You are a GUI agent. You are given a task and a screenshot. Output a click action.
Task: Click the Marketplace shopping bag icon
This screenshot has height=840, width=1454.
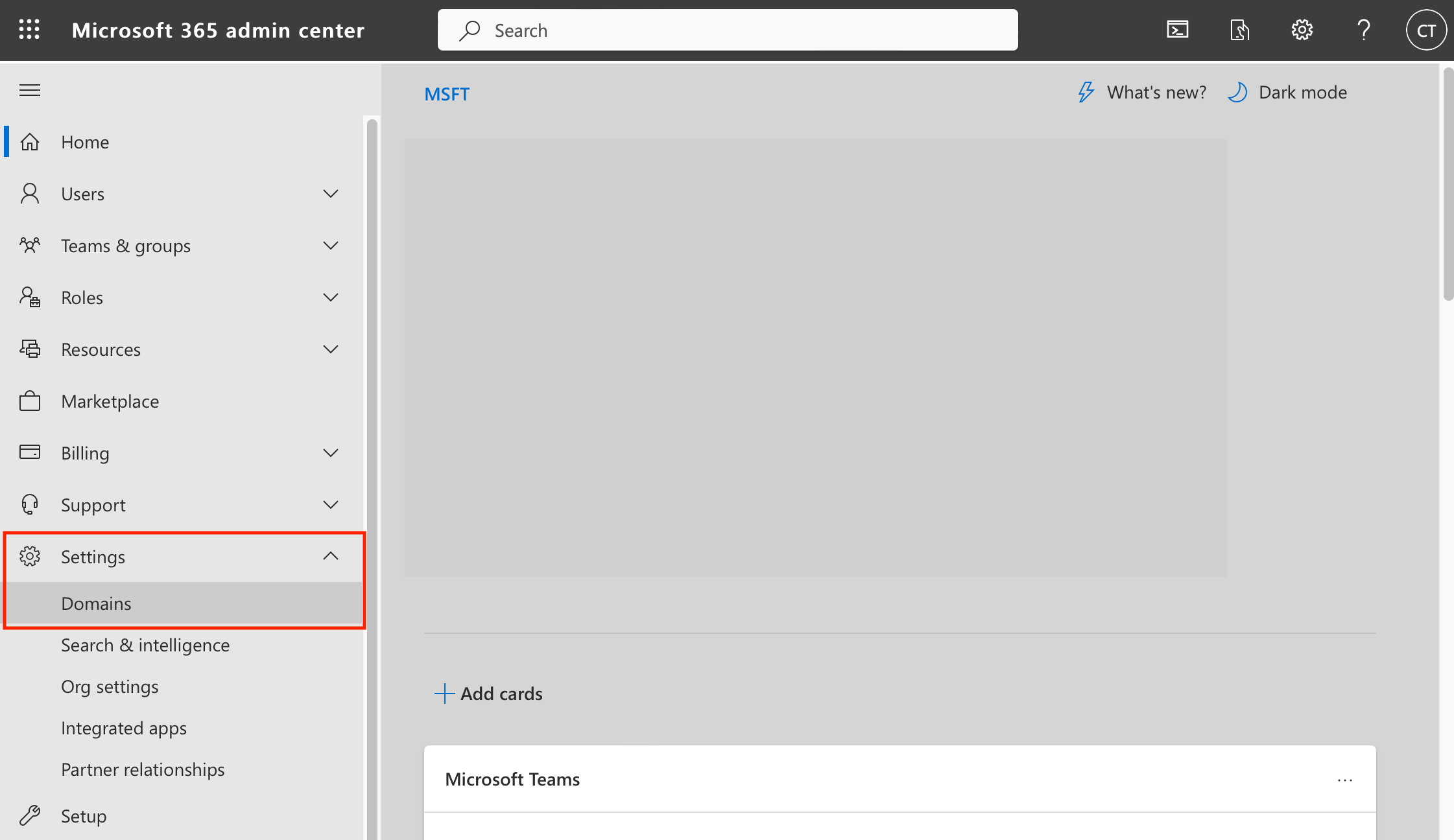click(x=30, y=401)
